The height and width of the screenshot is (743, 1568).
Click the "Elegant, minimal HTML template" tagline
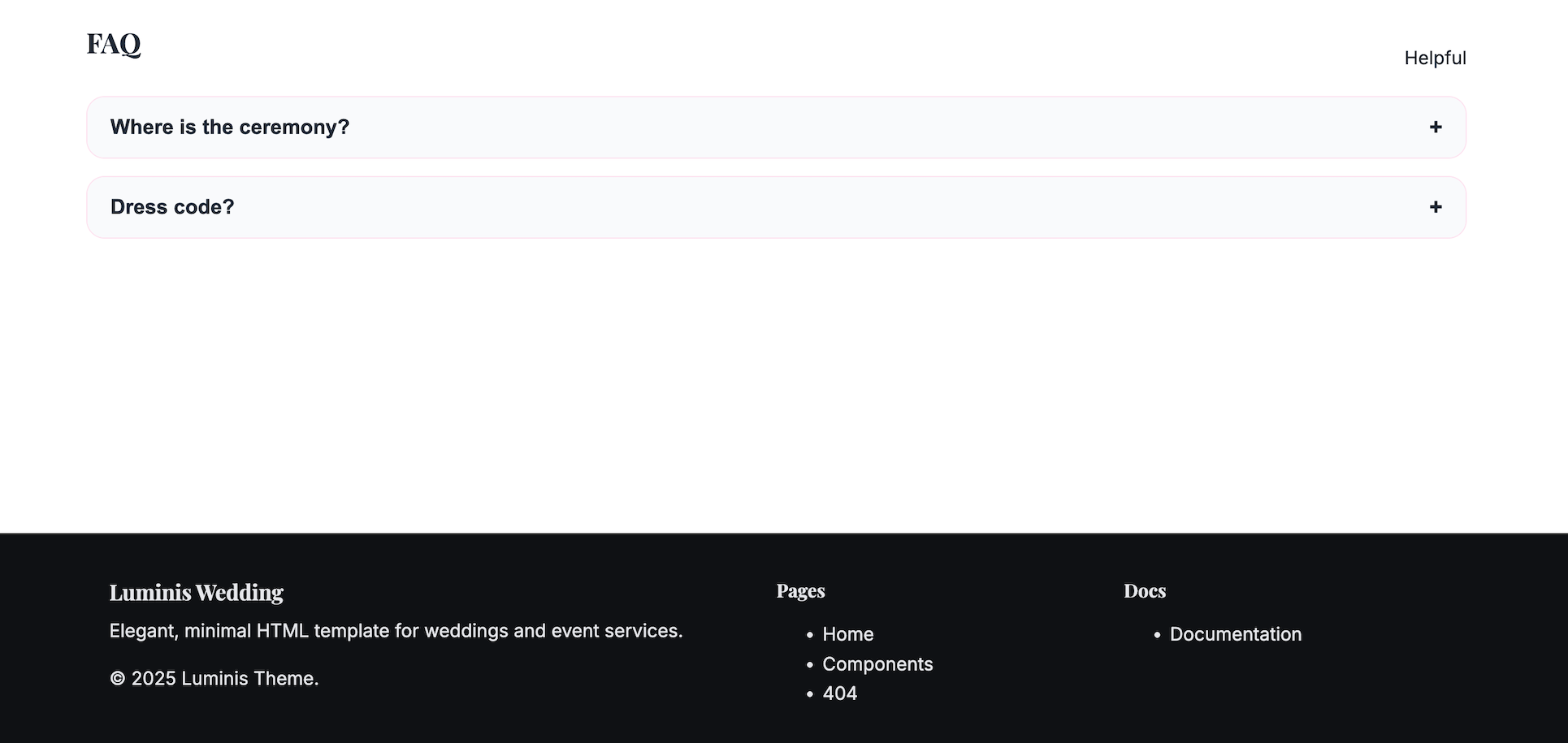click(396, 631)
